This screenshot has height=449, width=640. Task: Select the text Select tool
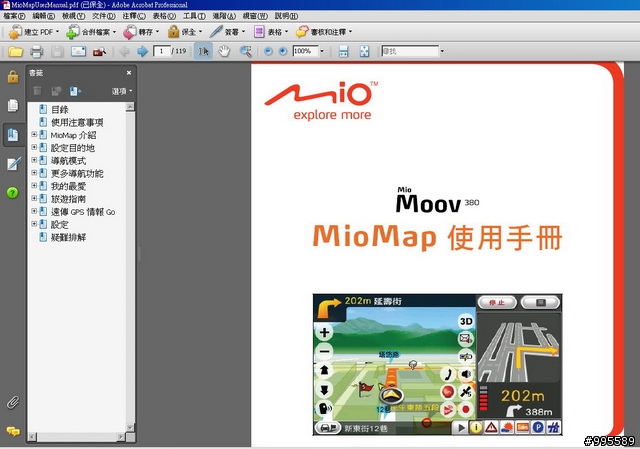tap(203, 51)
